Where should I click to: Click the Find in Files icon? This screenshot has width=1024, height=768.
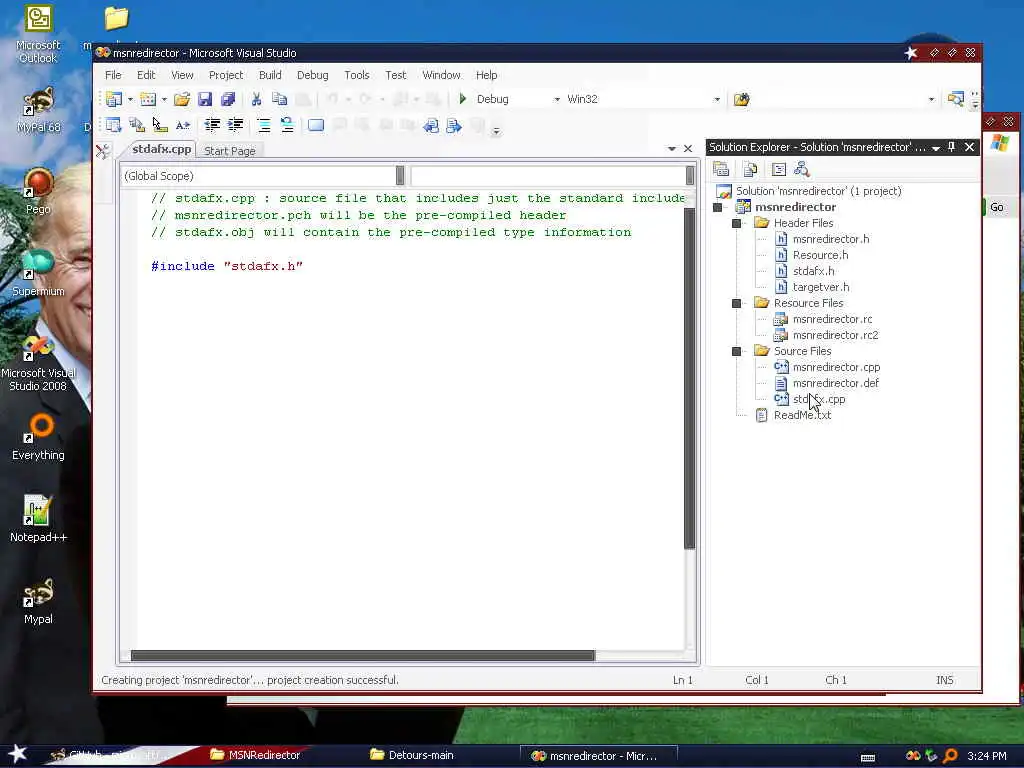pos(741,99)
